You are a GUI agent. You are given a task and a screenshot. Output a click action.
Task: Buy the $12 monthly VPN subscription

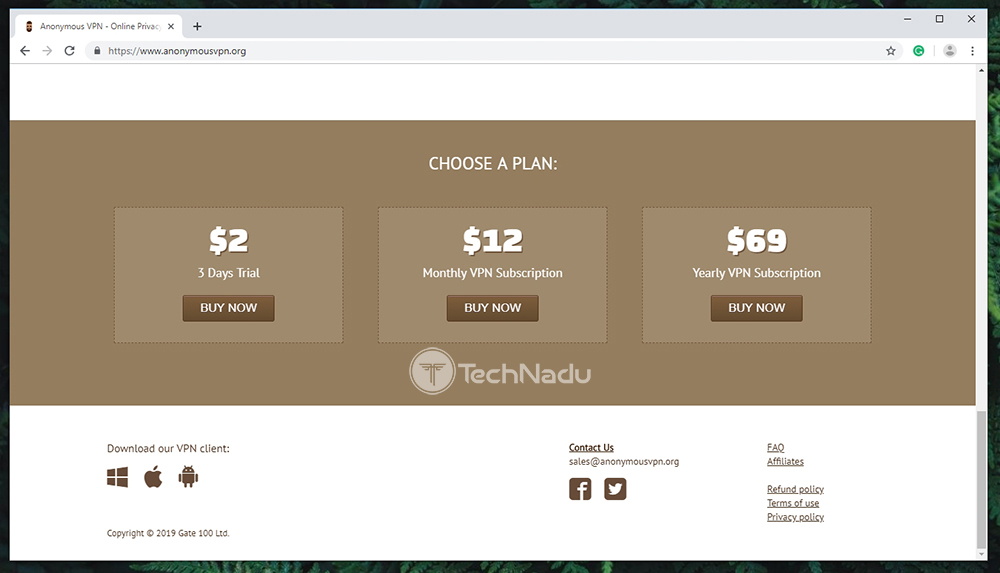pyautogui.click(x=492, y=308)
